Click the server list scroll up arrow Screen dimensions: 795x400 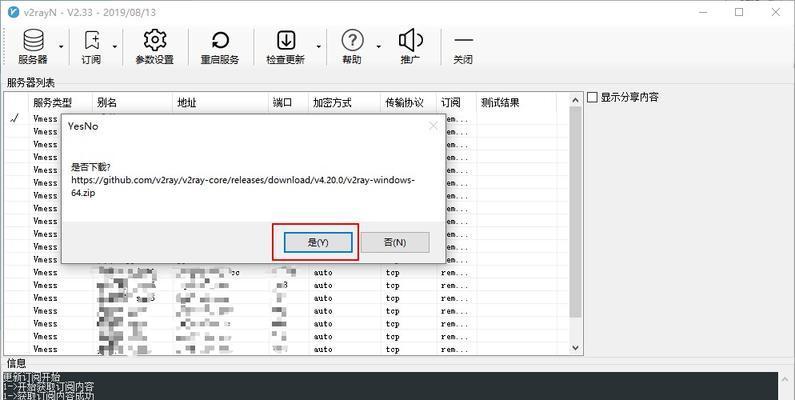click(x=575, y=100)
